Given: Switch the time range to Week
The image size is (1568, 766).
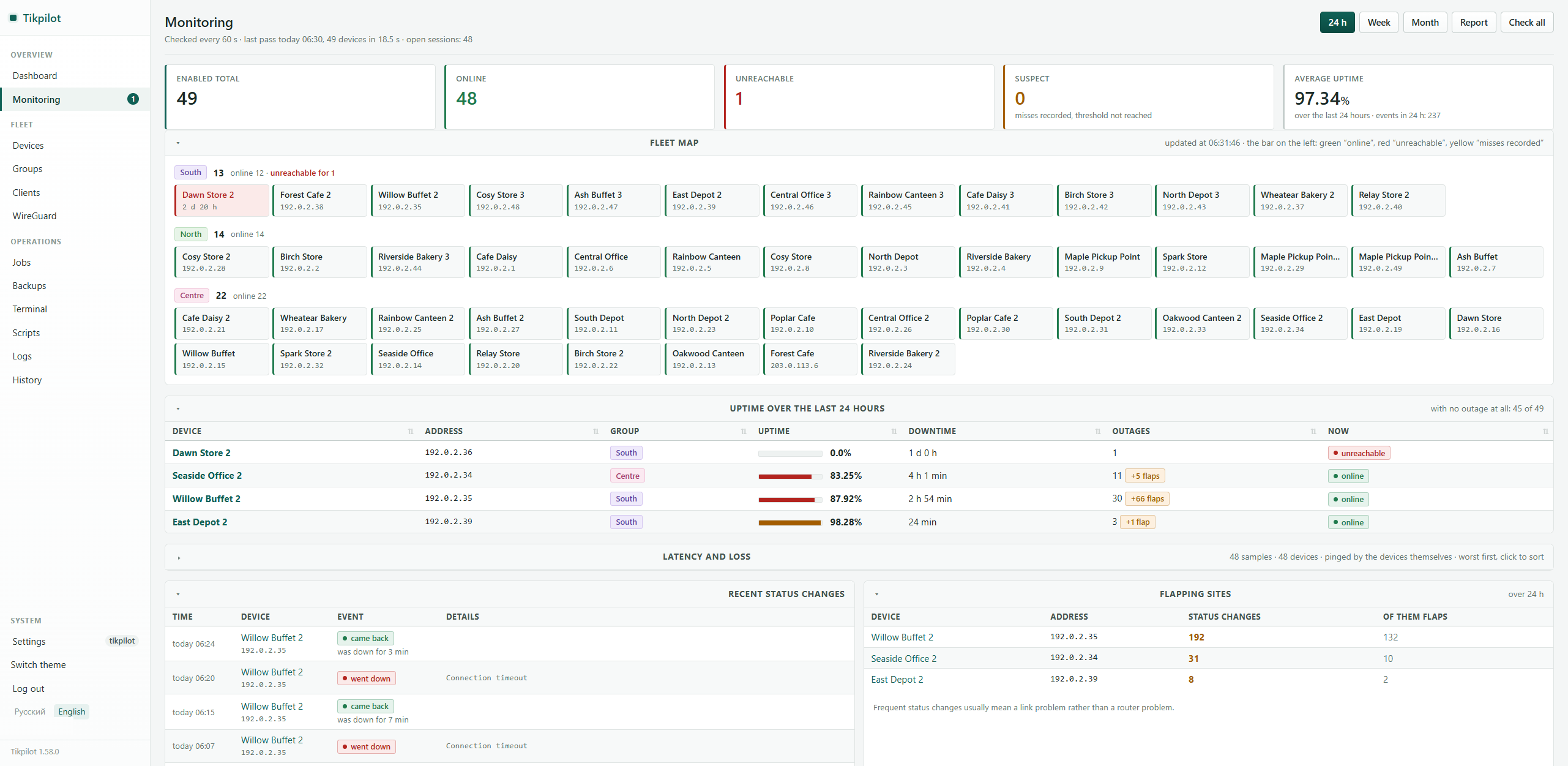Looking at the screenshot, I should click(1379, 23).
